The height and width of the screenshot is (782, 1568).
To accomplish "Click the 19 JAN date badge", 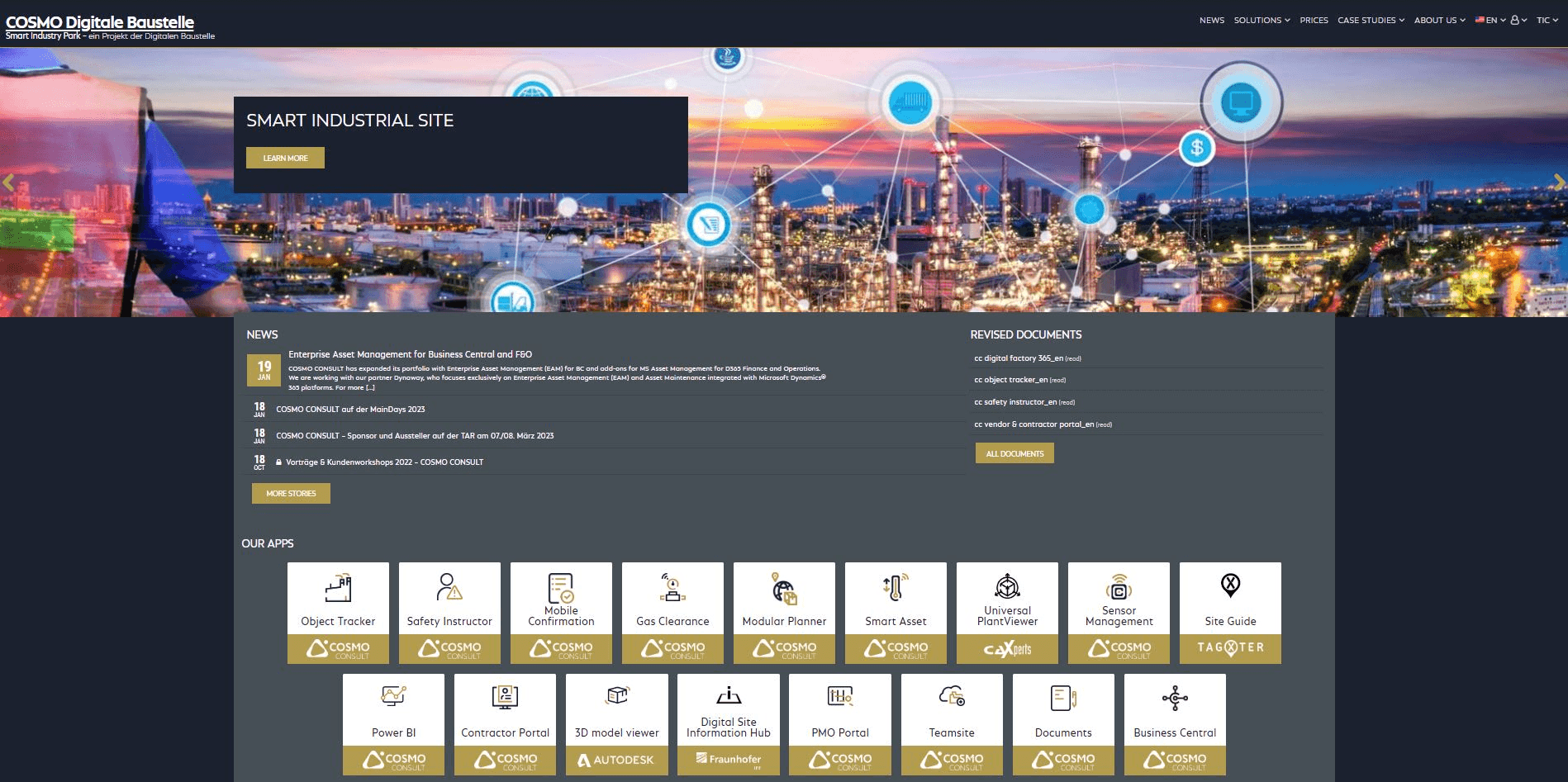I will coord(264,370).
